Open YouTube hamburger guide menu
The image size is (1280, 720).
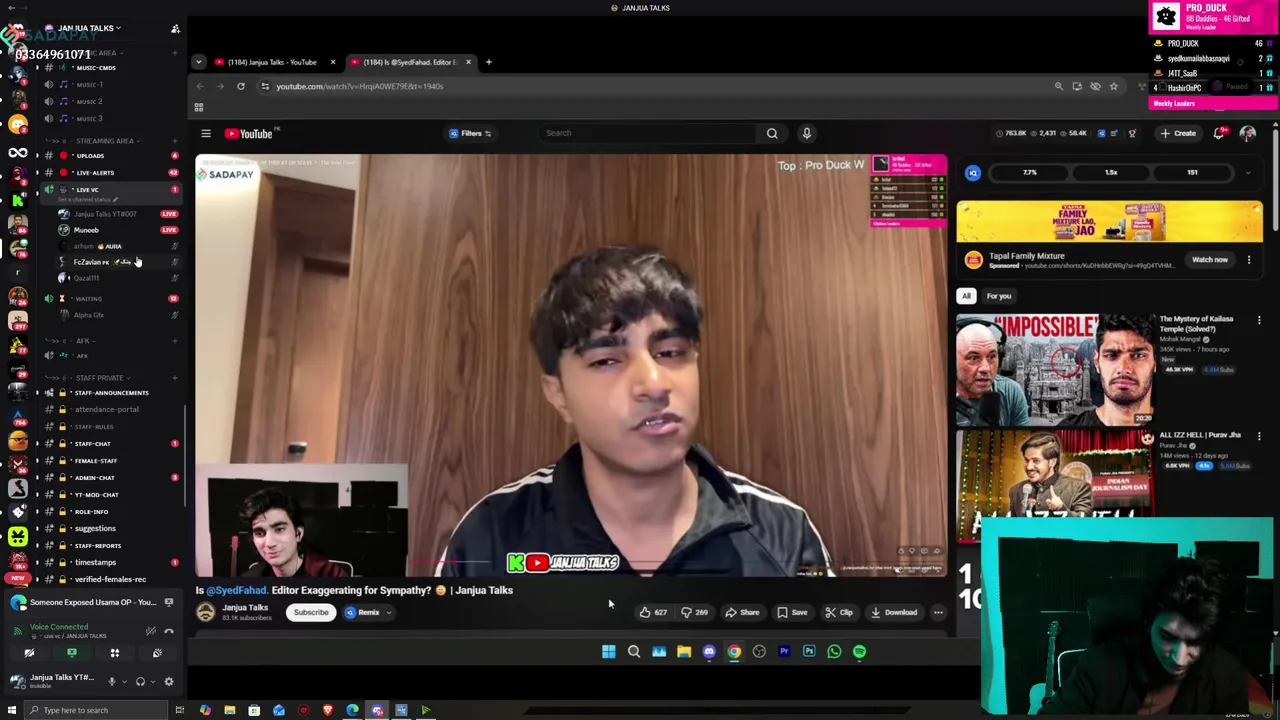pos(206,133)
